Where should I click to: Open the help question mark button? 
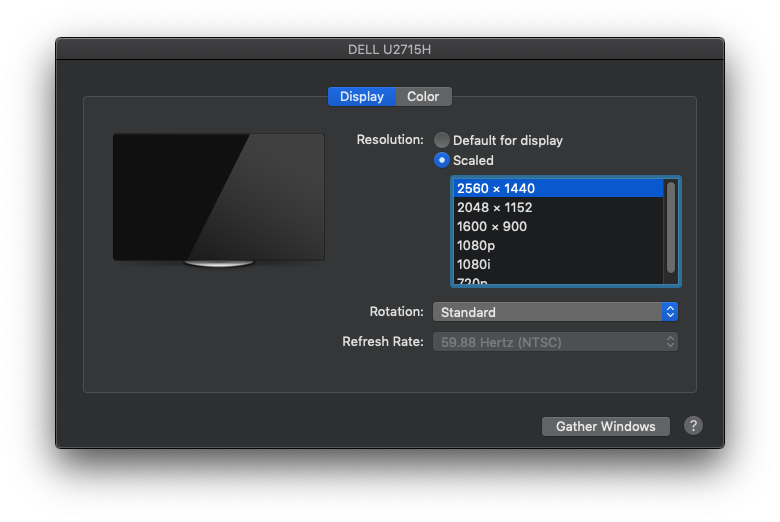(693, 426)
